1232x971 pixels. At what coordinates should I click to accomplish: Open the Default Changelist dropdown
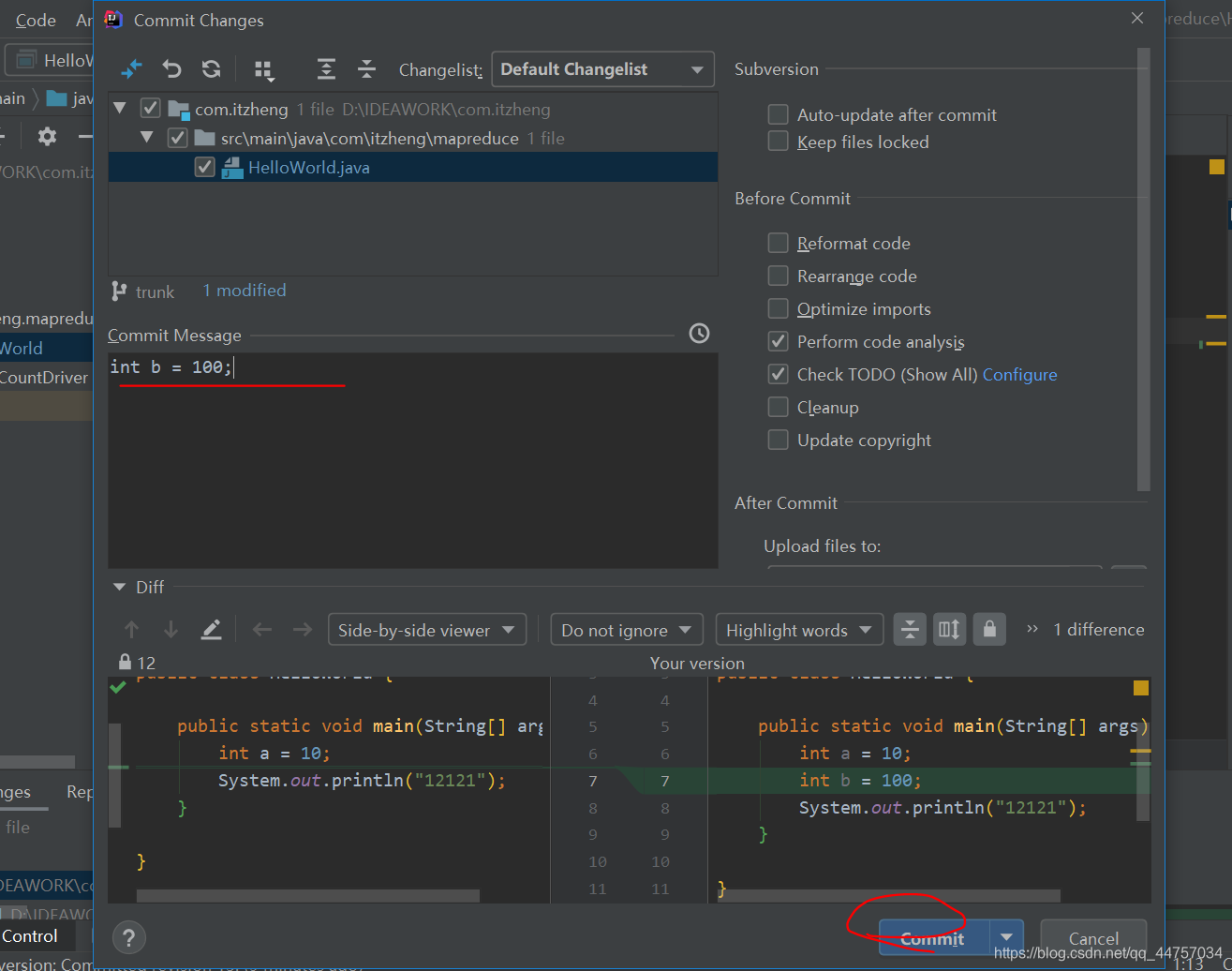pyautogui.click(x=602, y=69)
